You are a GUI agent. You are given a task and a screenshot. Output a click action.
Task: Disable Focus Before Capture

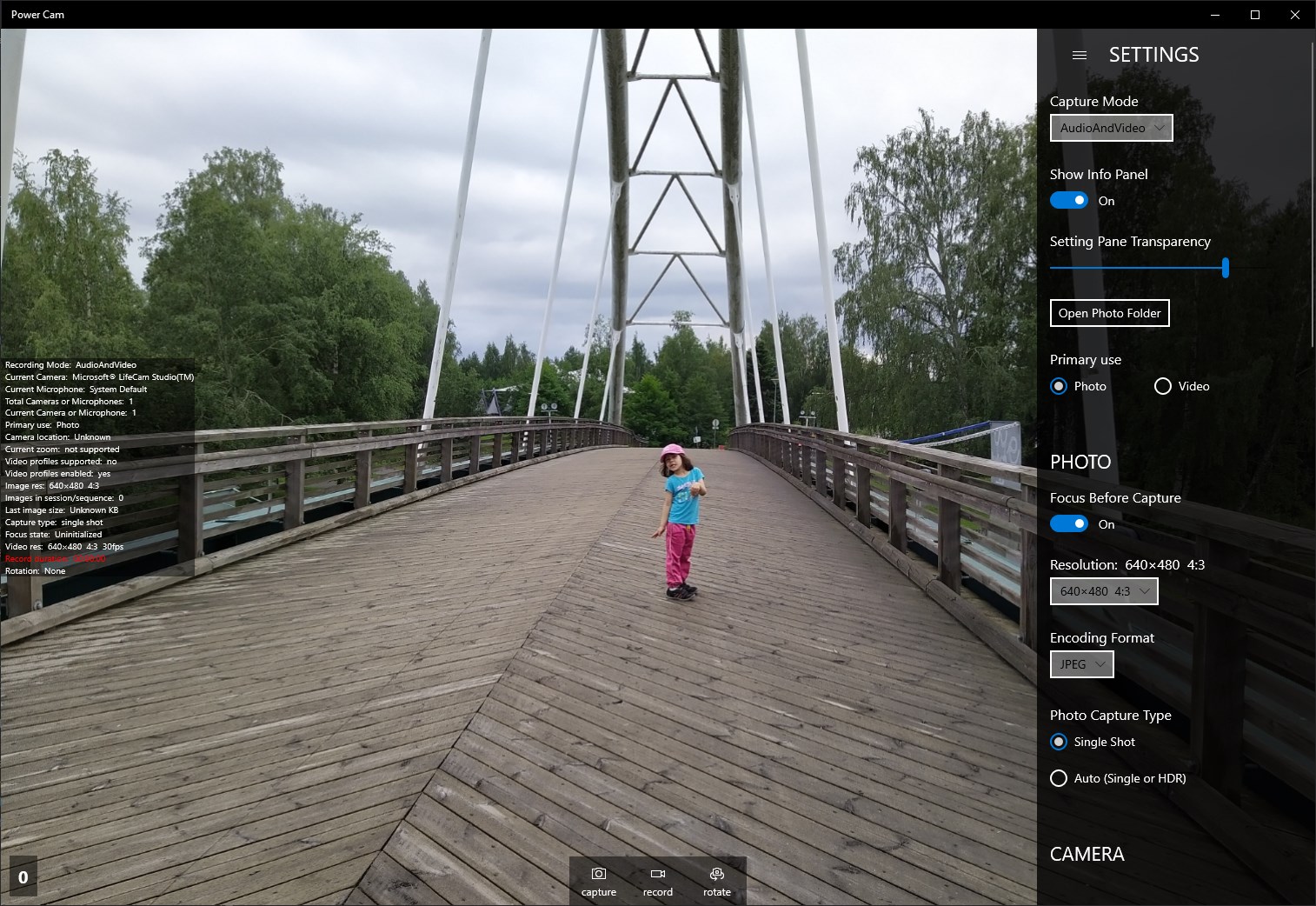pos(1068,523)
